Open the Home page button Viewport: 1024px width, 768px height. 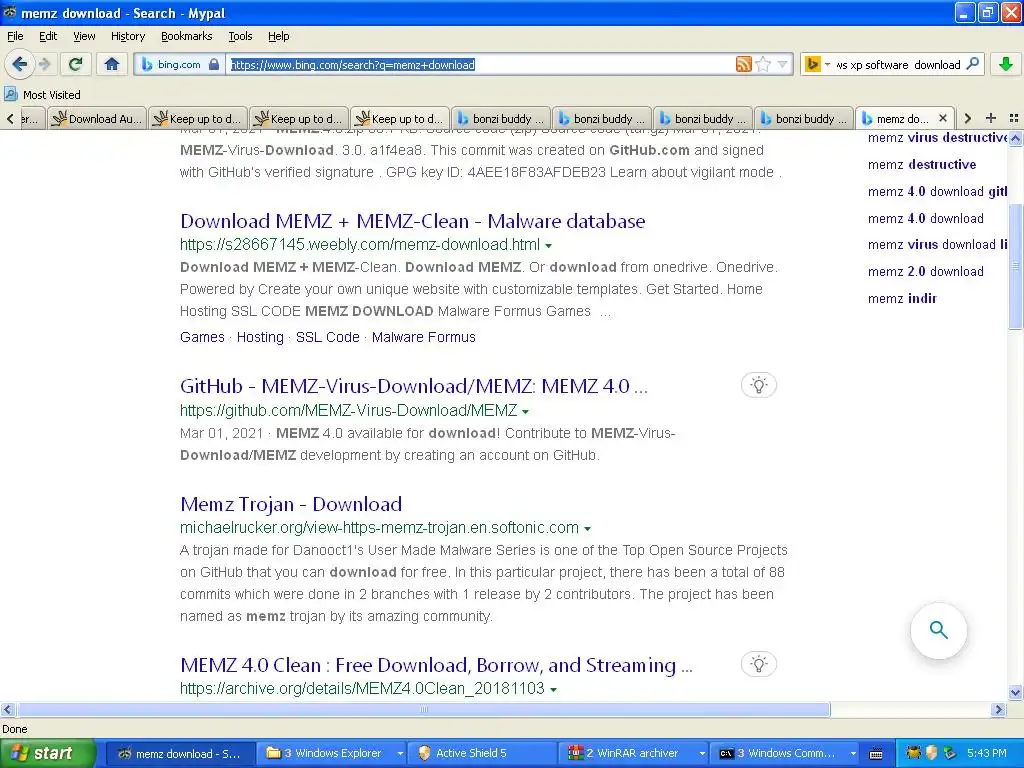pos(112,64)
